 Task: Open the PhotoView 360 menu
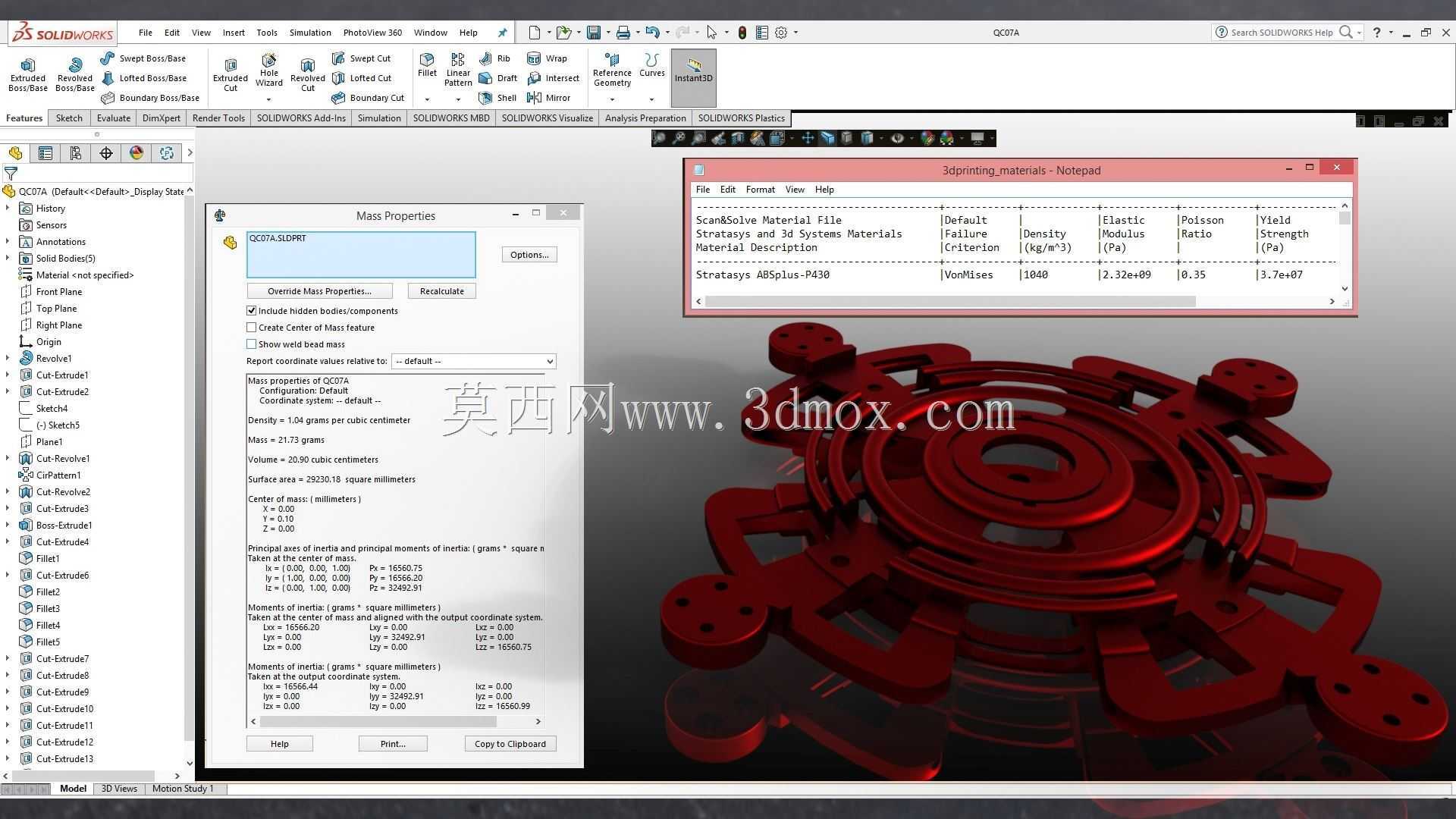click(372, 33)
